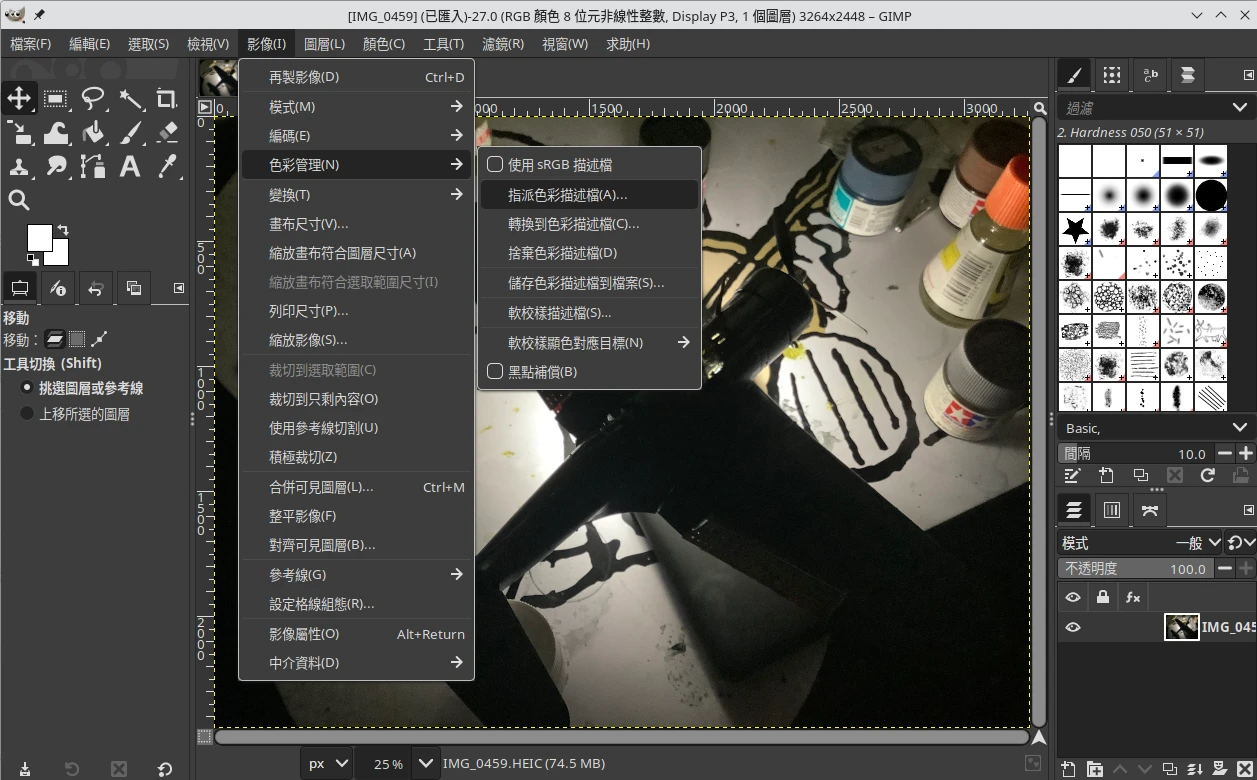Select the Free Select lasso tool
Image resolution: width=1257 pixels, height=780 pixels.
click(93, 98)
